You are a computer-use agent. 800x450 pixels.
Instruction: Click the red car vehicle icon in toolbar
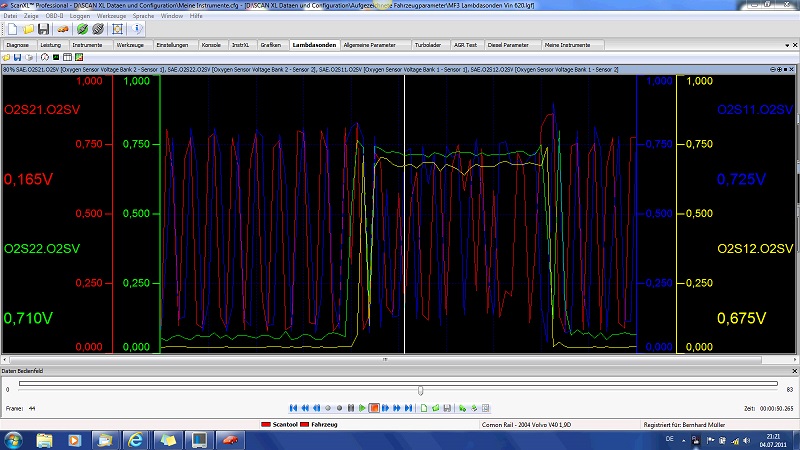62,28
